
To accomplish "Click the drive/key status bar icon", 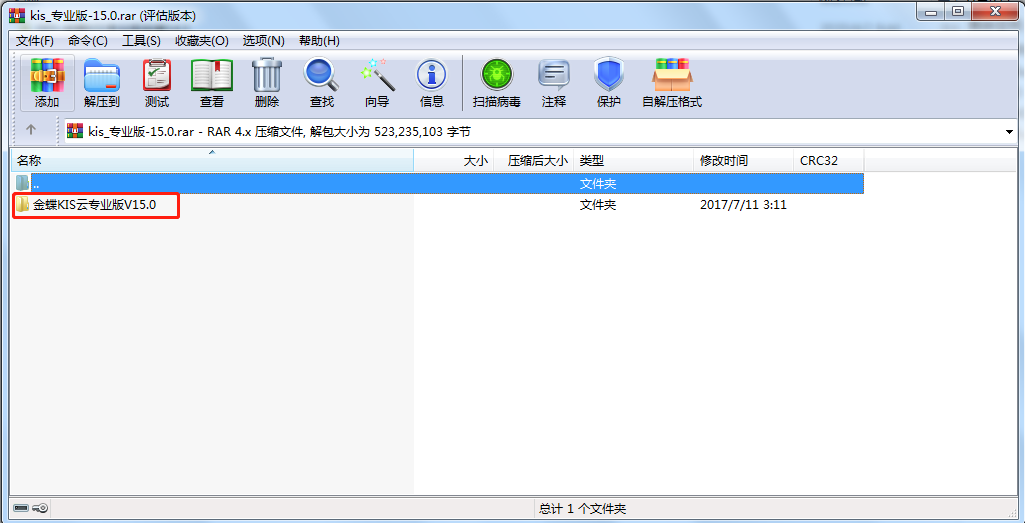I will (29, 507).
